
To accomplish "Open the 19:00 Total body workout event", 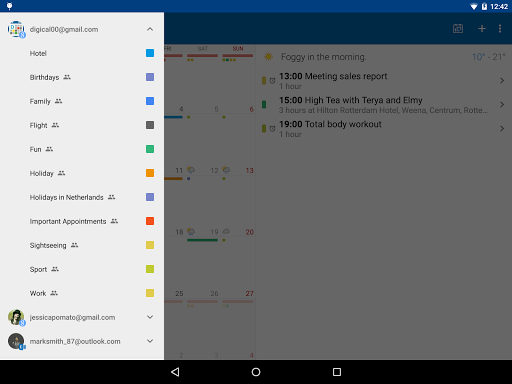I will (384, 129).
